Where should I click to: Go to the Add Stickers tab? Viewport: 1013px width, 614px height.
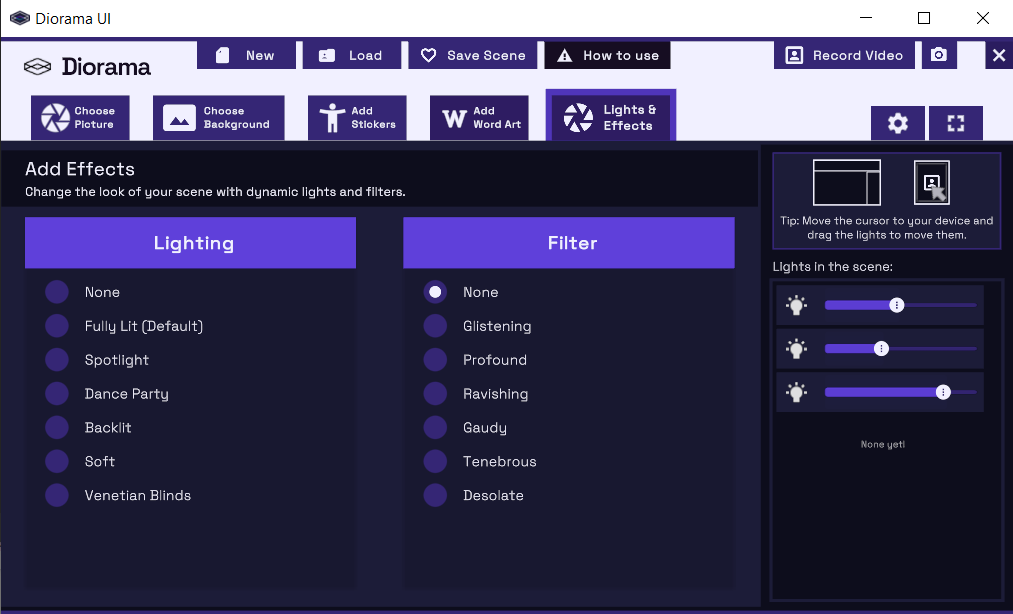click(357, 118)
